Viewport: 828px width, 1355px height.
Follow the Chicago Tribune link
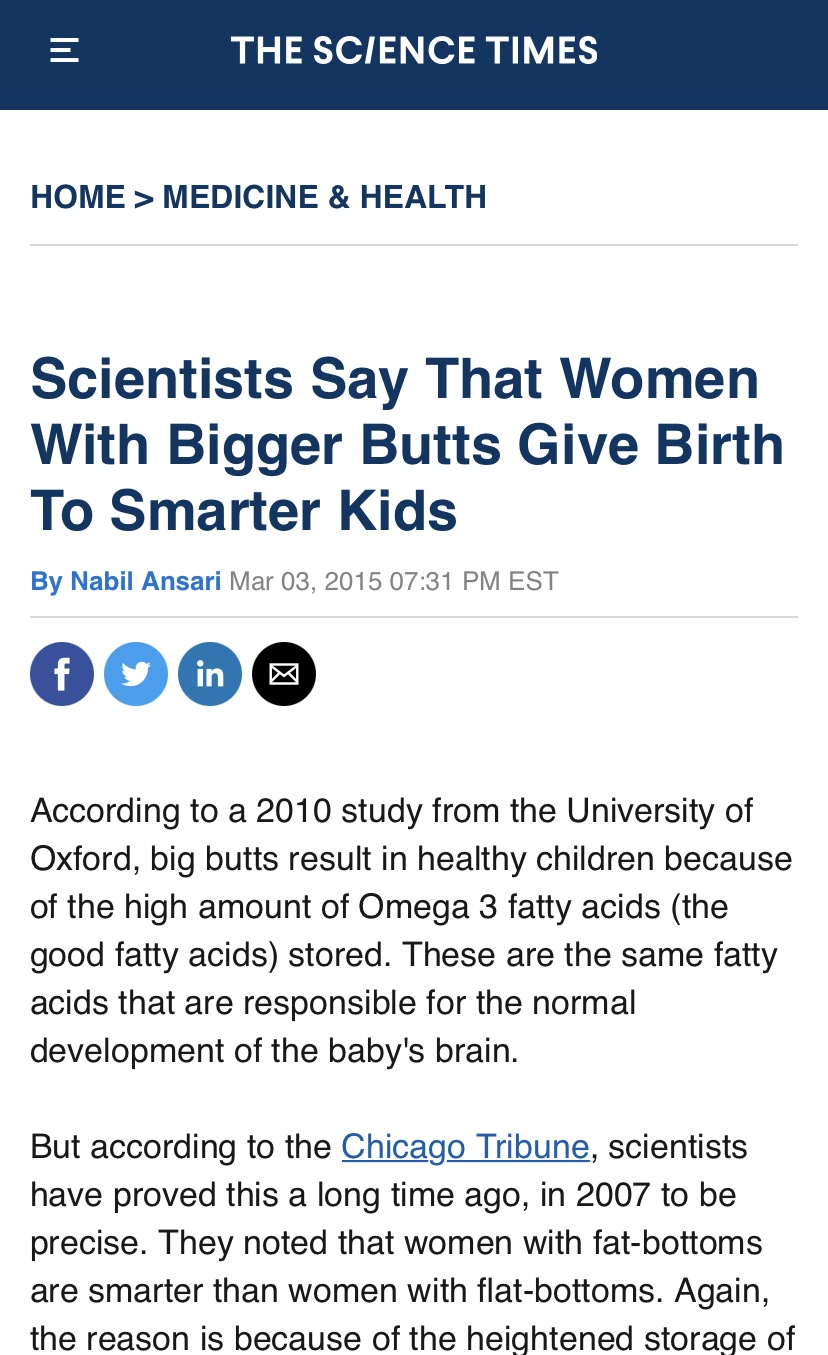465,1146
